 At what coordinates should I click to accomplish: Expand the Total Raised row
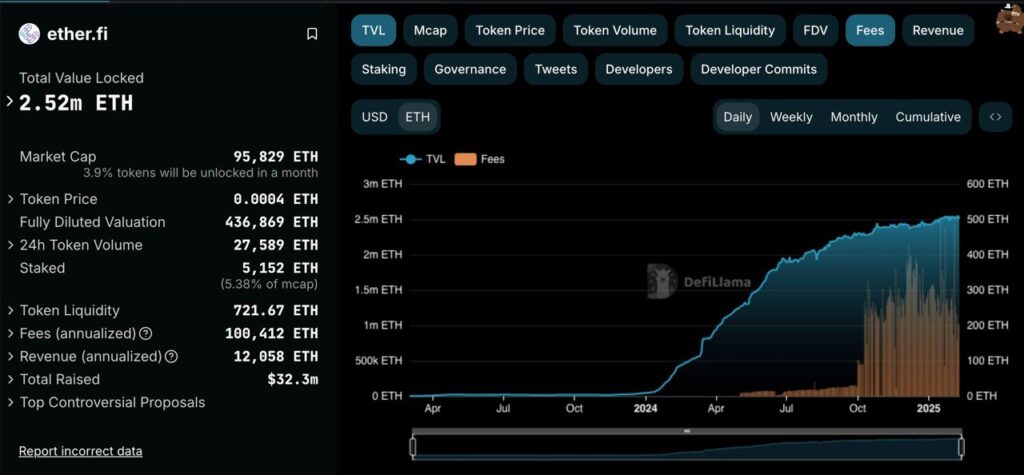pos(10,380)
